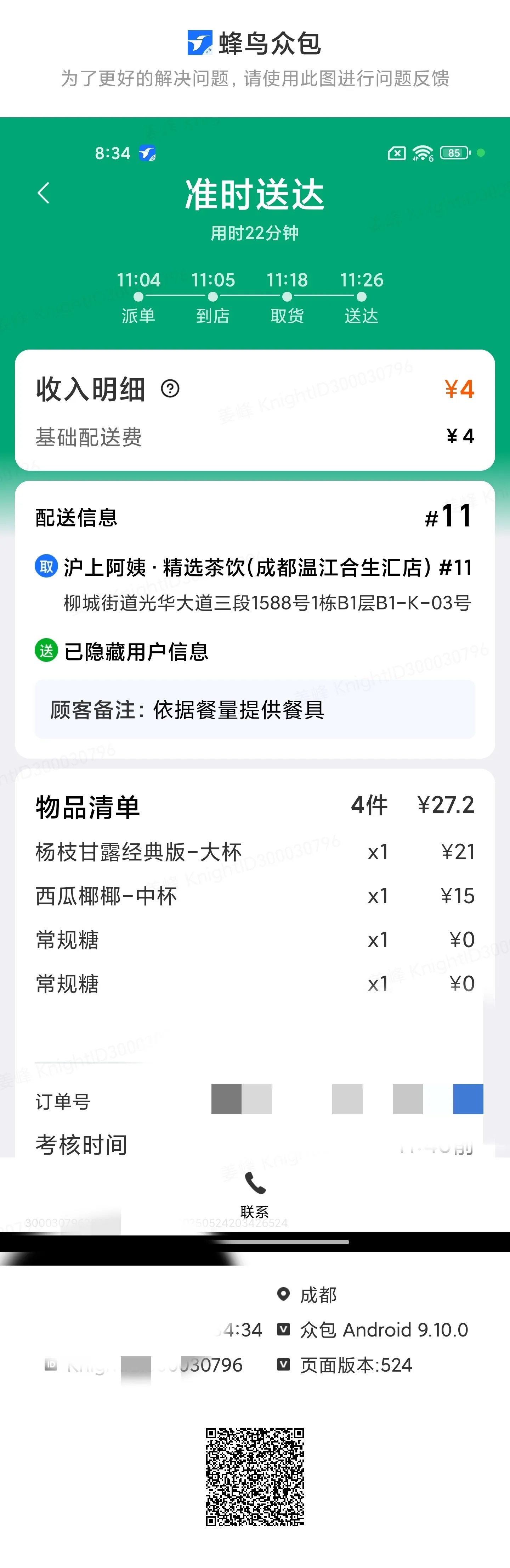Viewport: 510px width, 1568px height.
Task: Tap the 派单 timeline dot at 11:04
Action: point(138,297)
